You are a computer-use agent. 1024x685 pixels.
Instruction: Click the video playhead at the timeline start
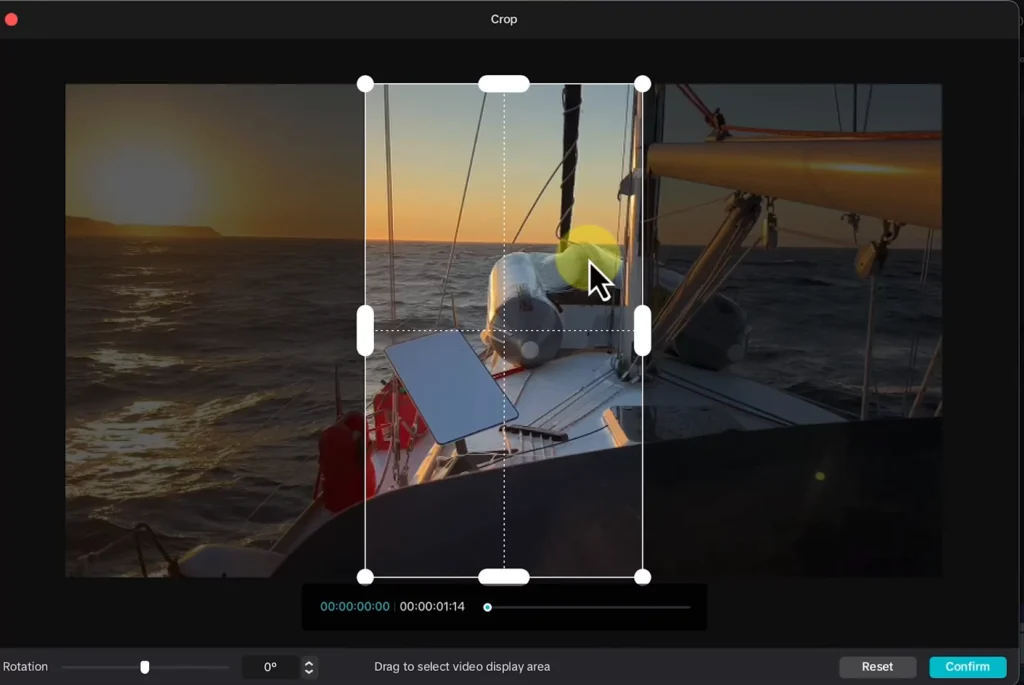click(x=487, y=607)
